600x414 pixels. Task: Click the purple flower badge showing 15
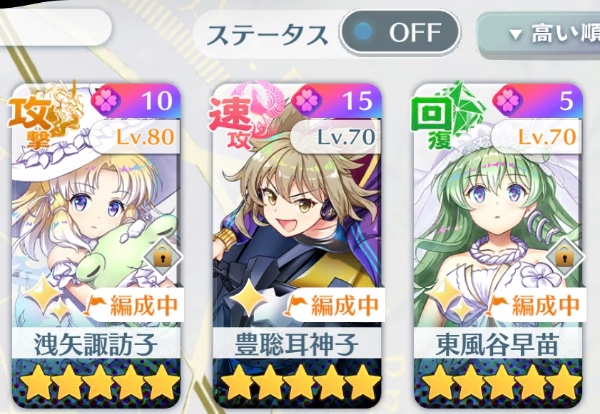click(x=337, y=101)
